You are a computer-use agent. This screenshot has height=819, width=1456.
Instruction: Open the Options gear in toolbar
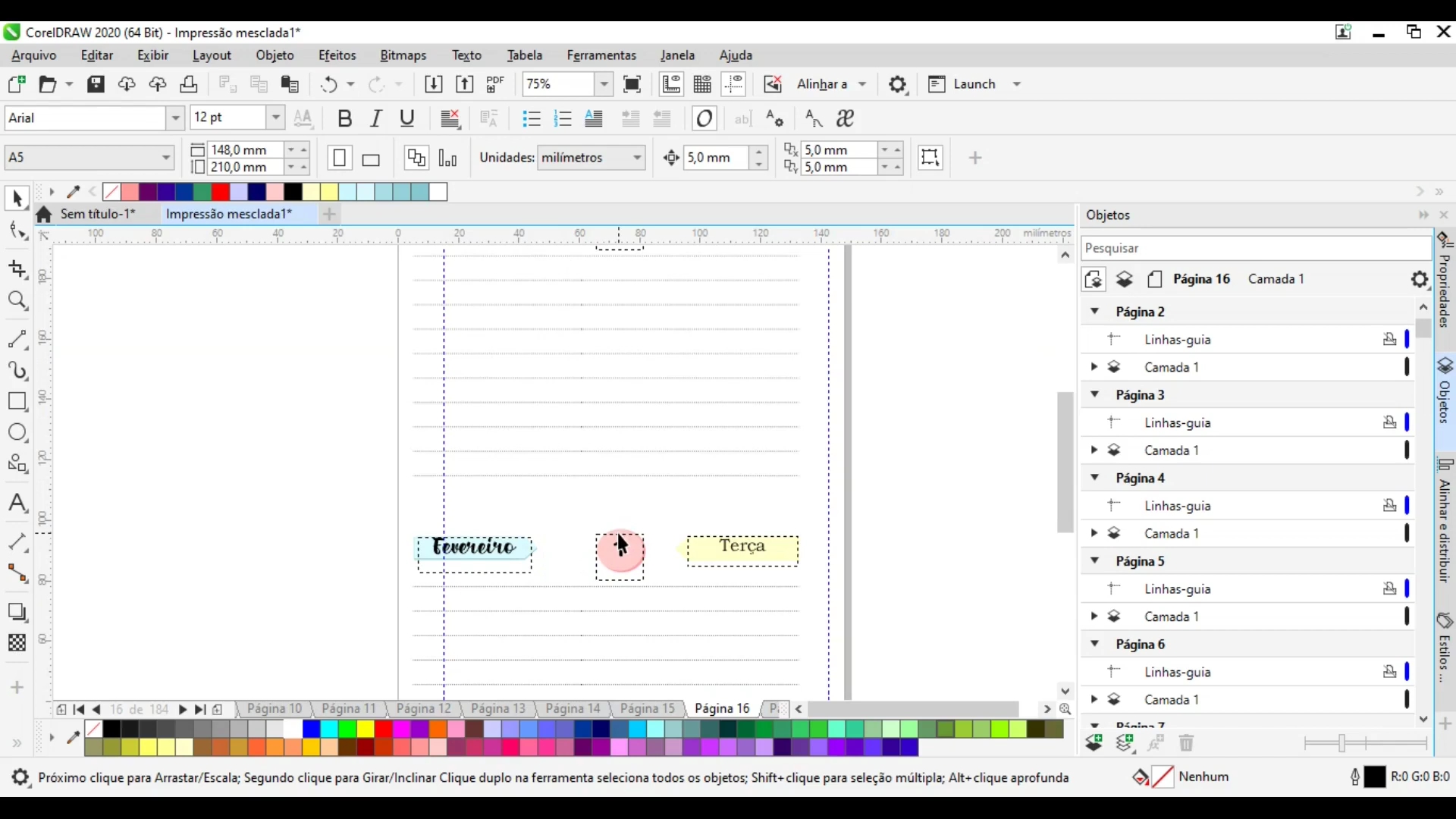[x=898, y=84]
